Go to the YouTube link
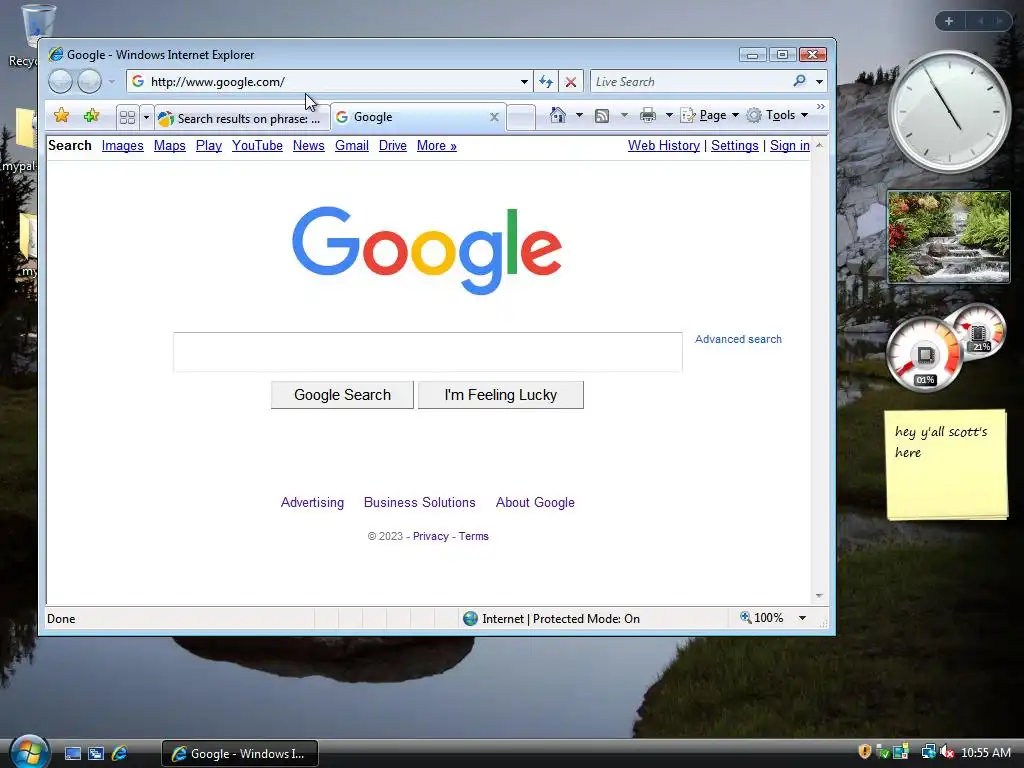The image size is (1024, 768). click(257, 146)
